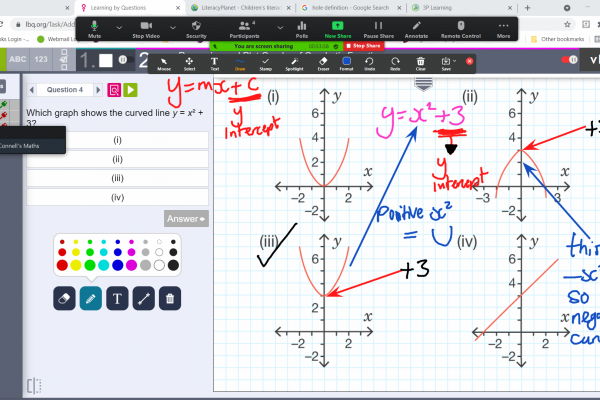This screenshot has height=400, width=600.
Task: Click the Undo annotation button
Action: [370, 65]
